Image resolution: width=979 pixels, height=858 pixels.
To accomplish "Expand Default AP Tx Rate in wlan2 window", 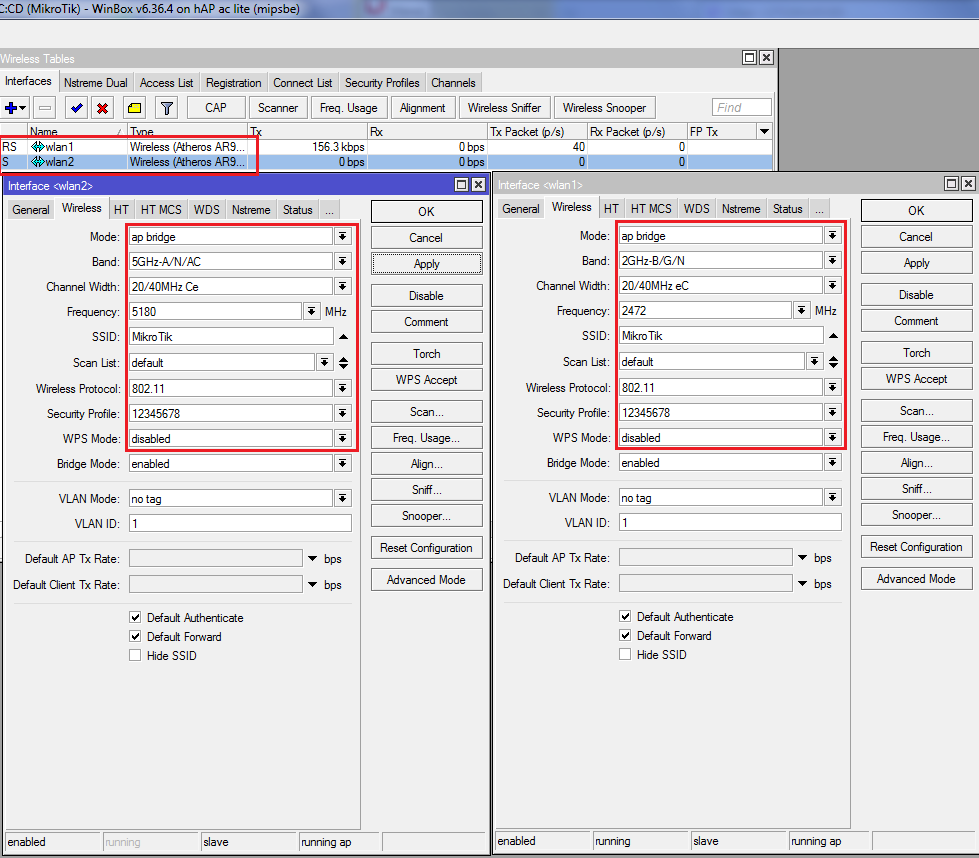I will (x=312, y=558).
